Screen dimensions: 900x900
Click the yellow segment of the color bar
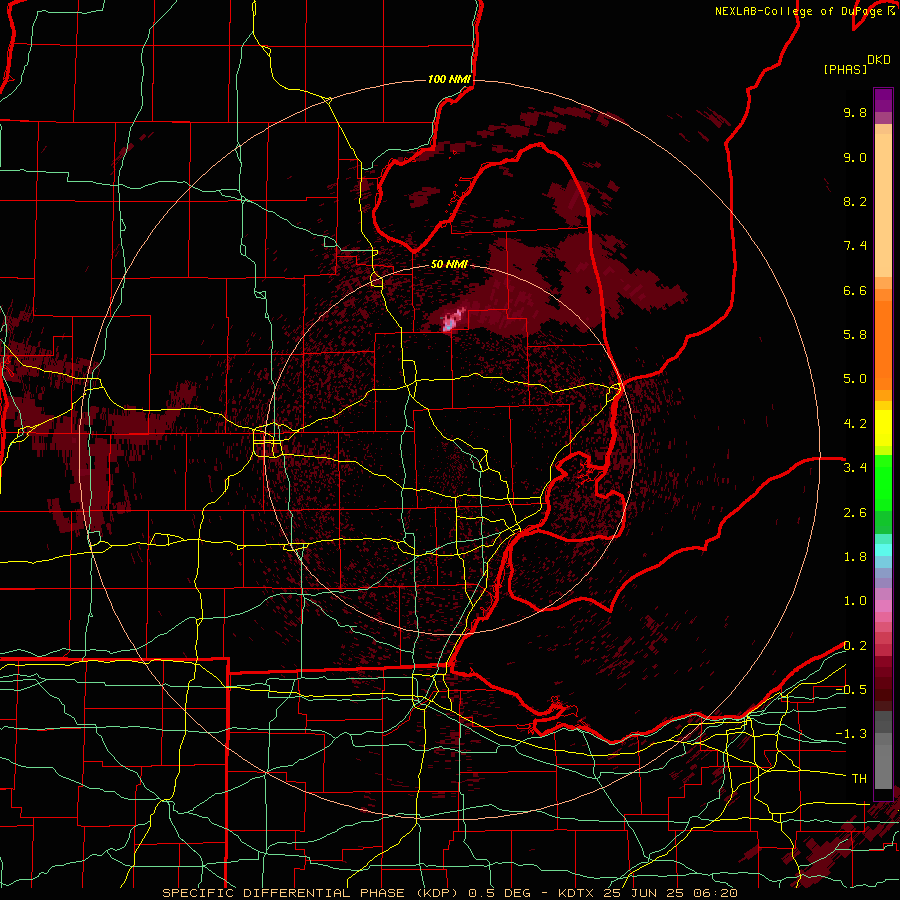[x=883, y=428]
